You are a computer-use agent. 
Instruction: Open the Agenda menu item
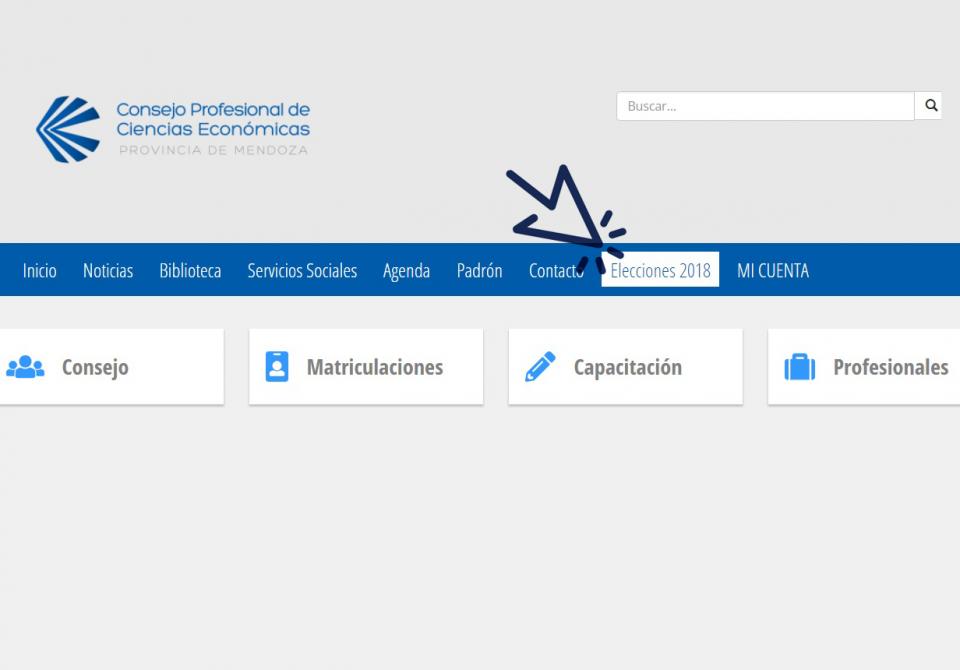407,271
